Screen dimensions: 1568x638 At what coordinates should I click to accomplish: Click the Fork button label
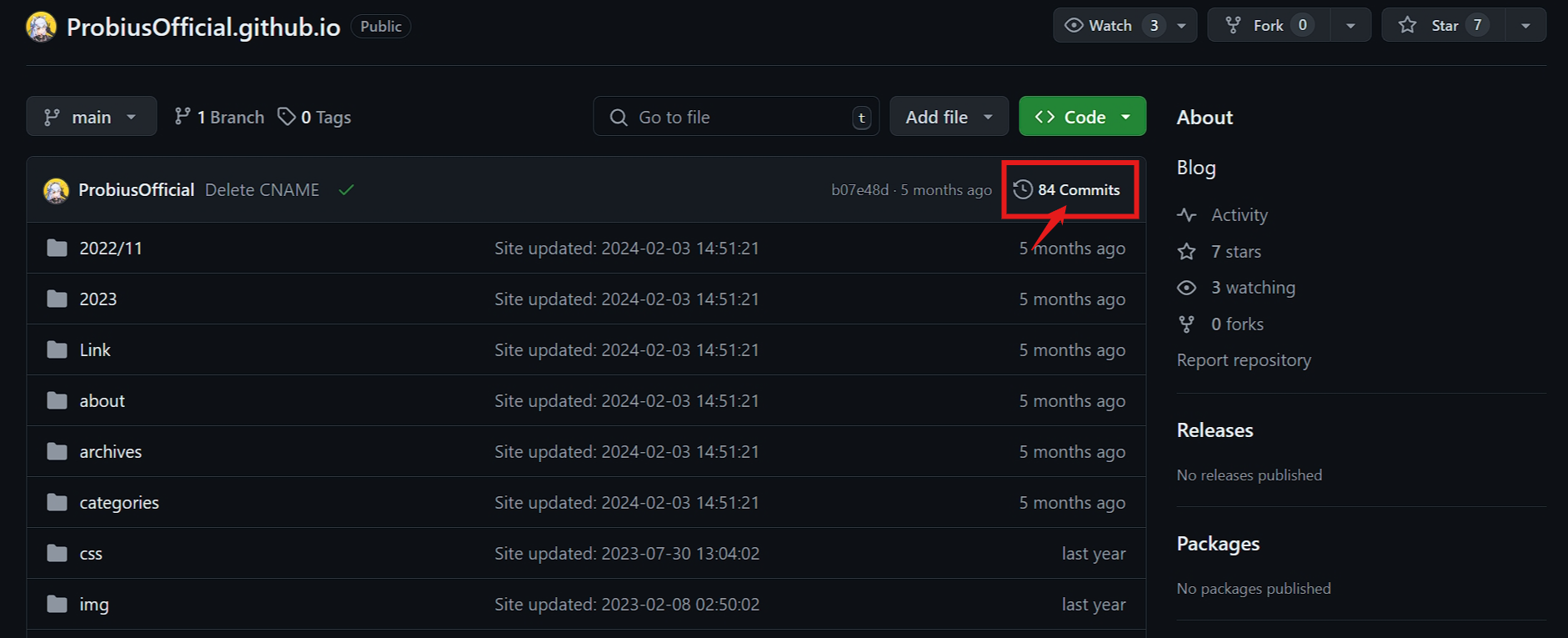click(1268, 26)
